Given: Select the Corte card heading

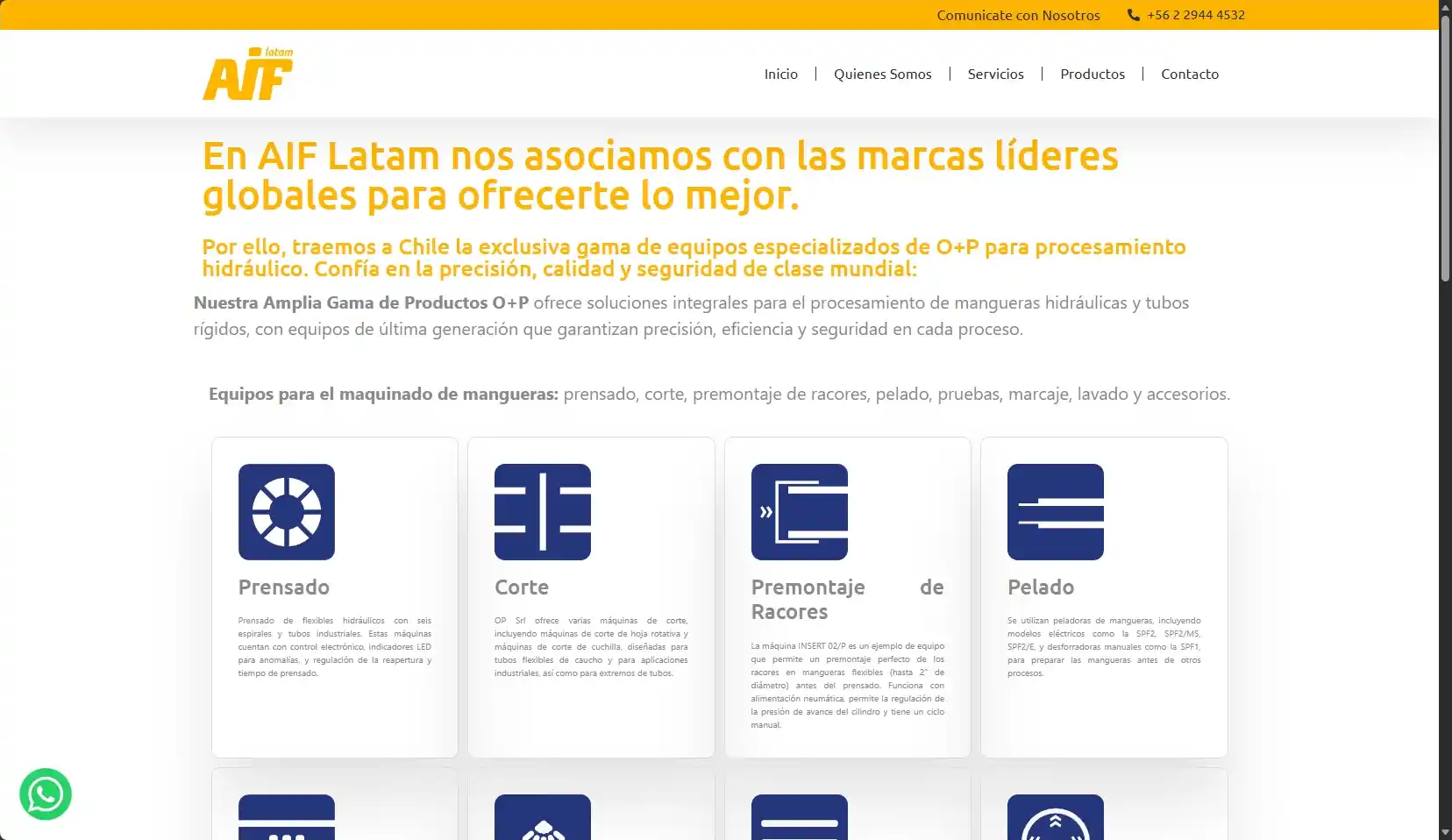Looking at the screenshot, I should tap(522, 587).
